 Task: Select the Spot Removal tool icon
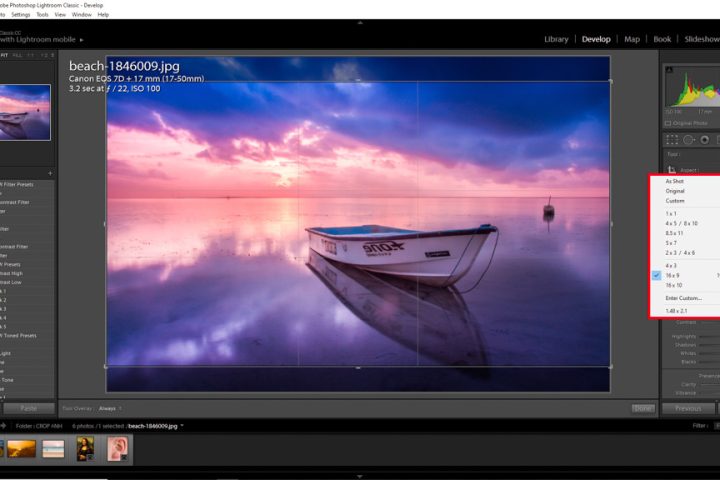coord(689,140)
